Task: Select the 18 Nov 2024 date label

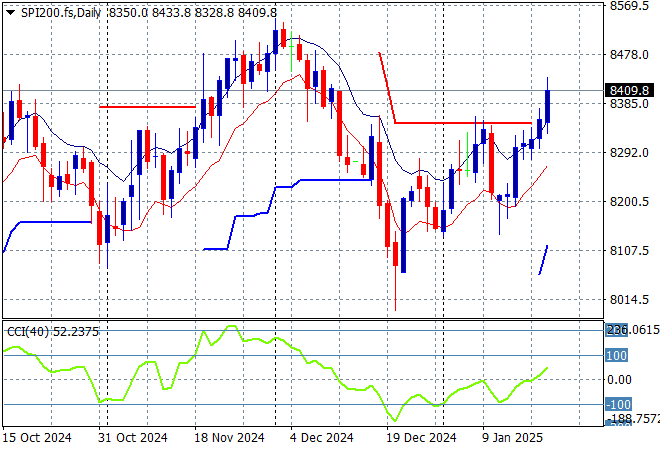Action: (x=229, y=438)
